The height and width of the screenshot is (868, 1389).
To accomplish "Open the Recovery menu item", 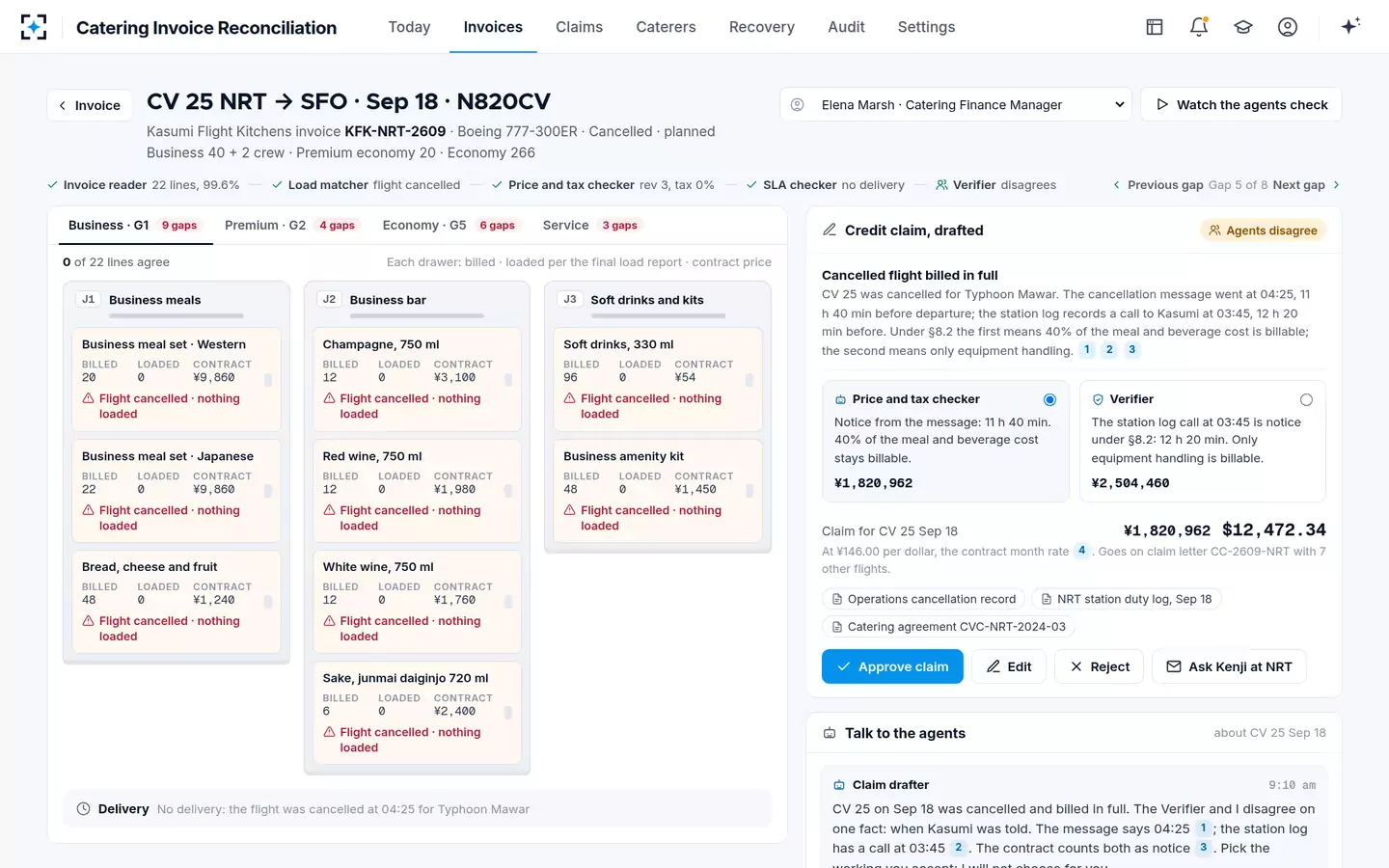I will pos(762,27).
